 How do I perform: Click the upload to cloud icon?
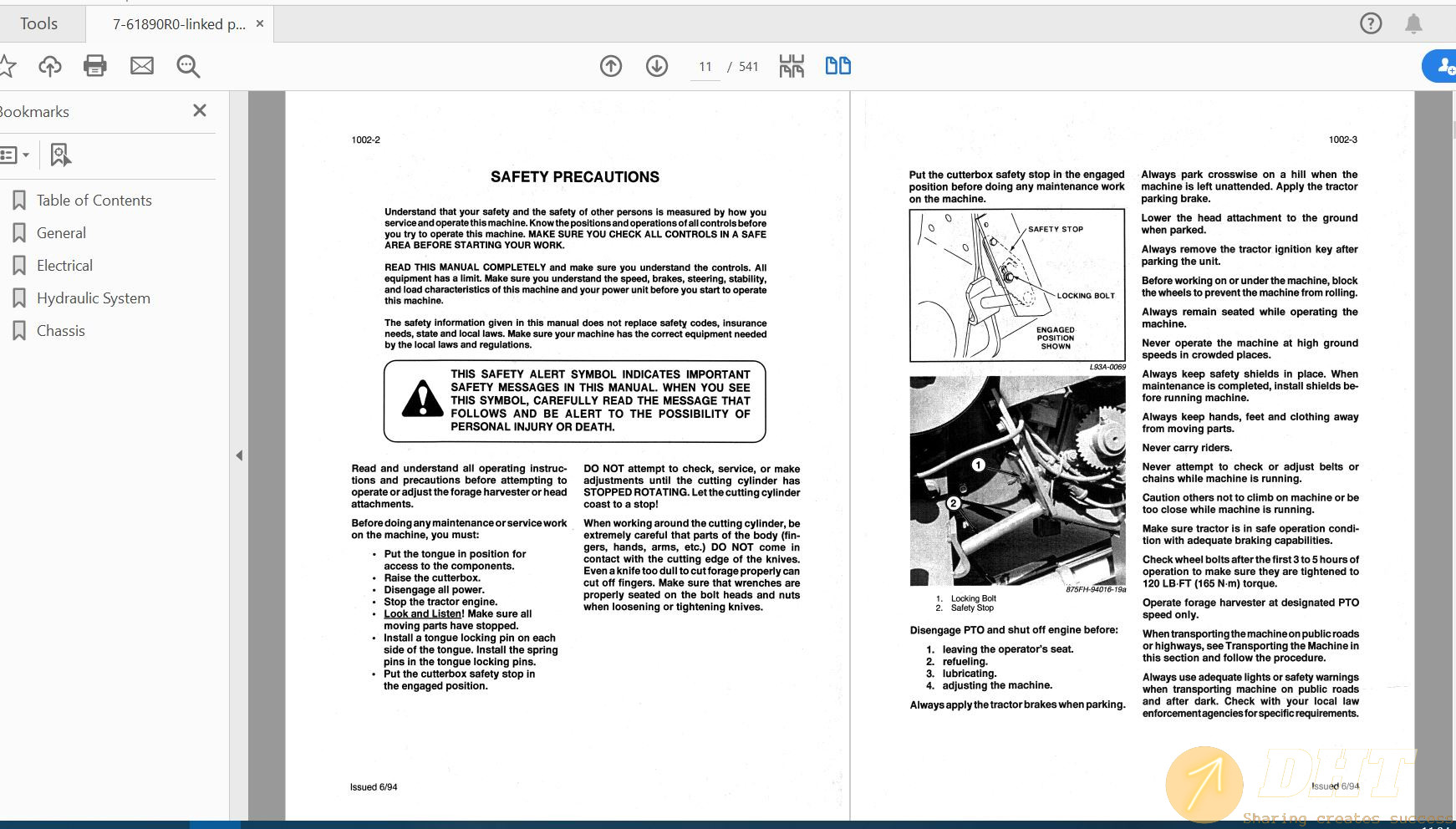tap(50, 66)
